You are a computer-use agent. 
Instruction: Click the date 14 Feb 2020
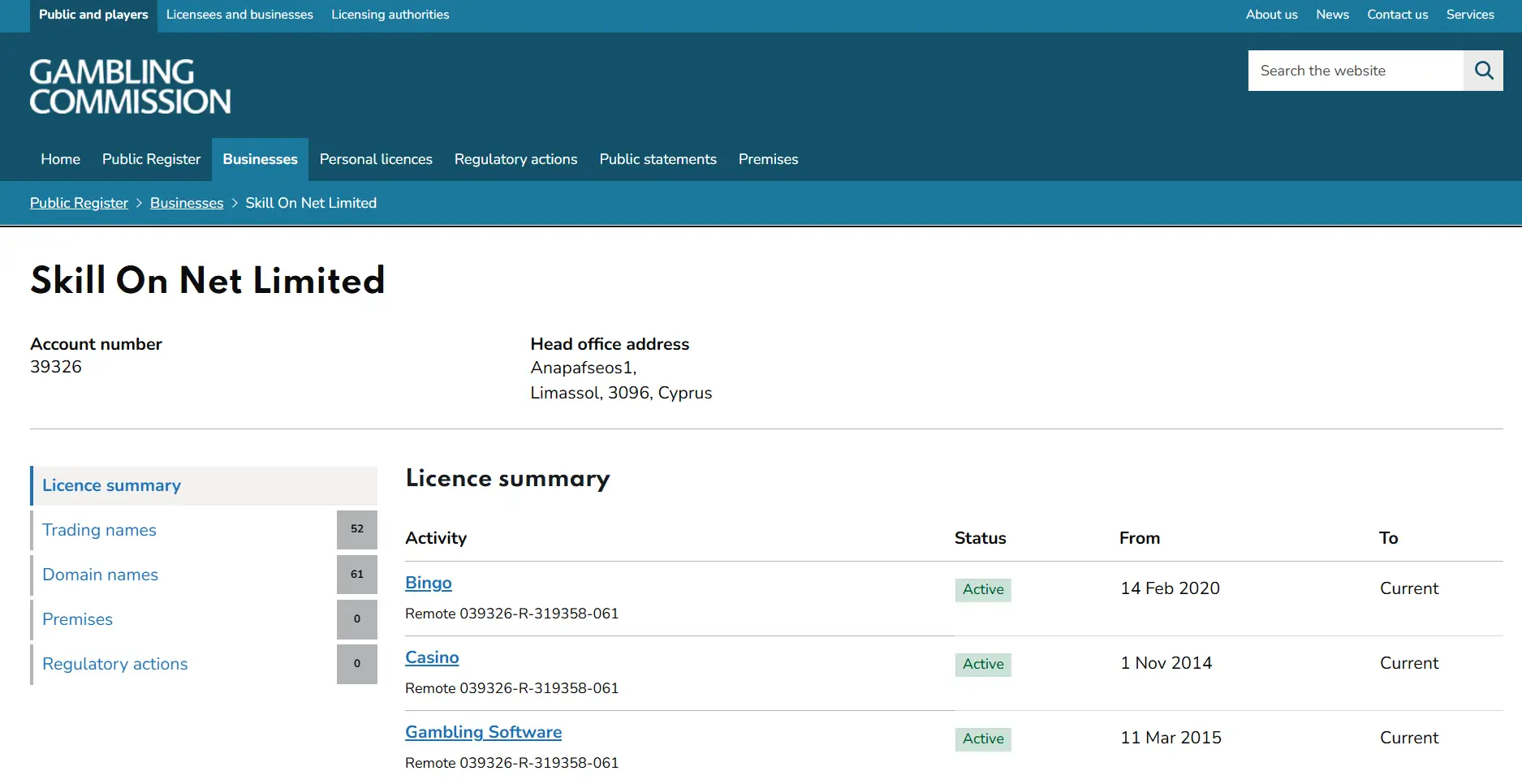[x=1170, y=588]
